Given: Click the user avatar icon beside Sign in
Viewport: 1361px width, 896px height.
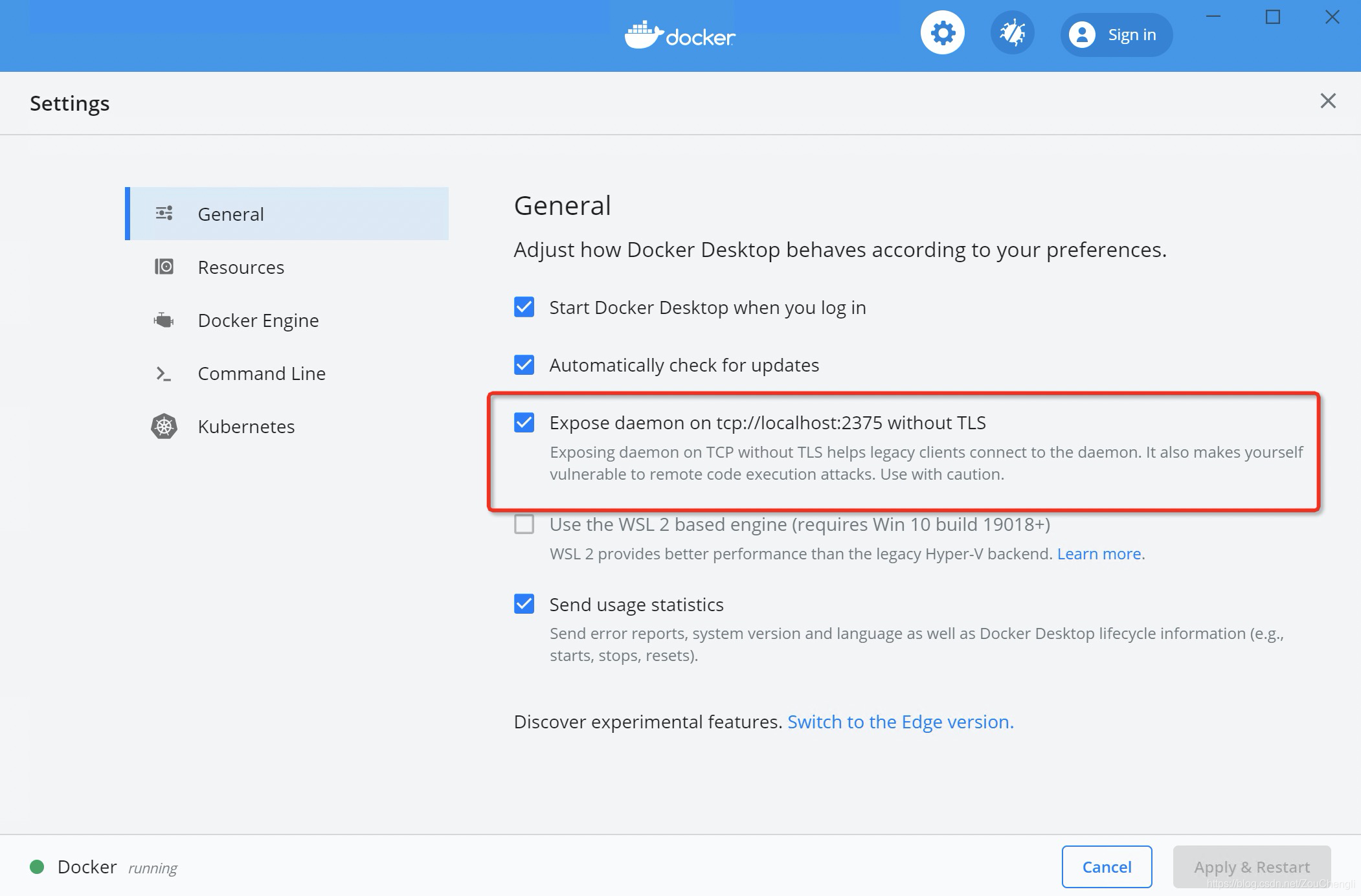Looking at the screenshot, I should (1082, 35).
